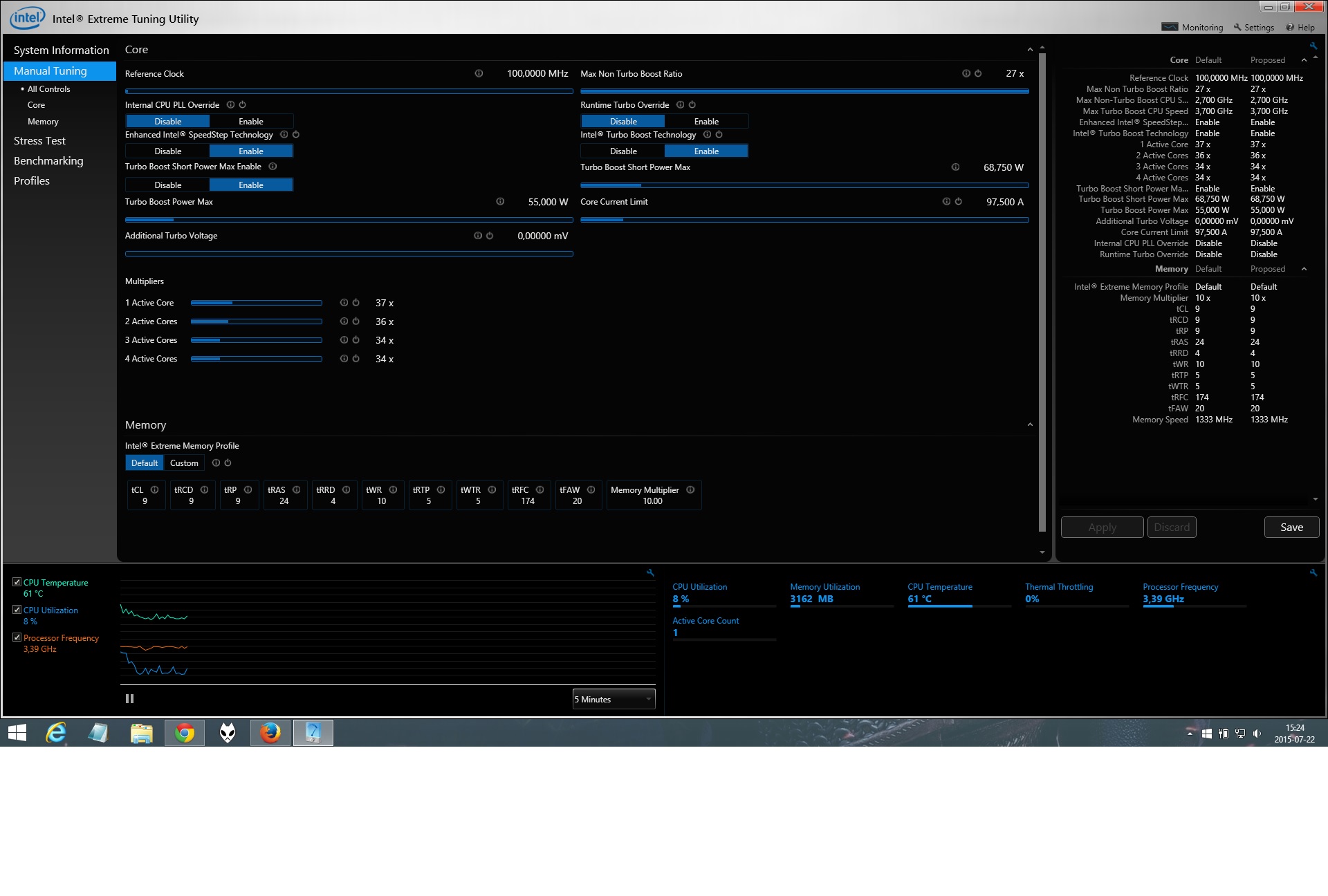
Task: Click info icon for Enhanced Intel SpeedStep Technology
Action: pos(284,135)
